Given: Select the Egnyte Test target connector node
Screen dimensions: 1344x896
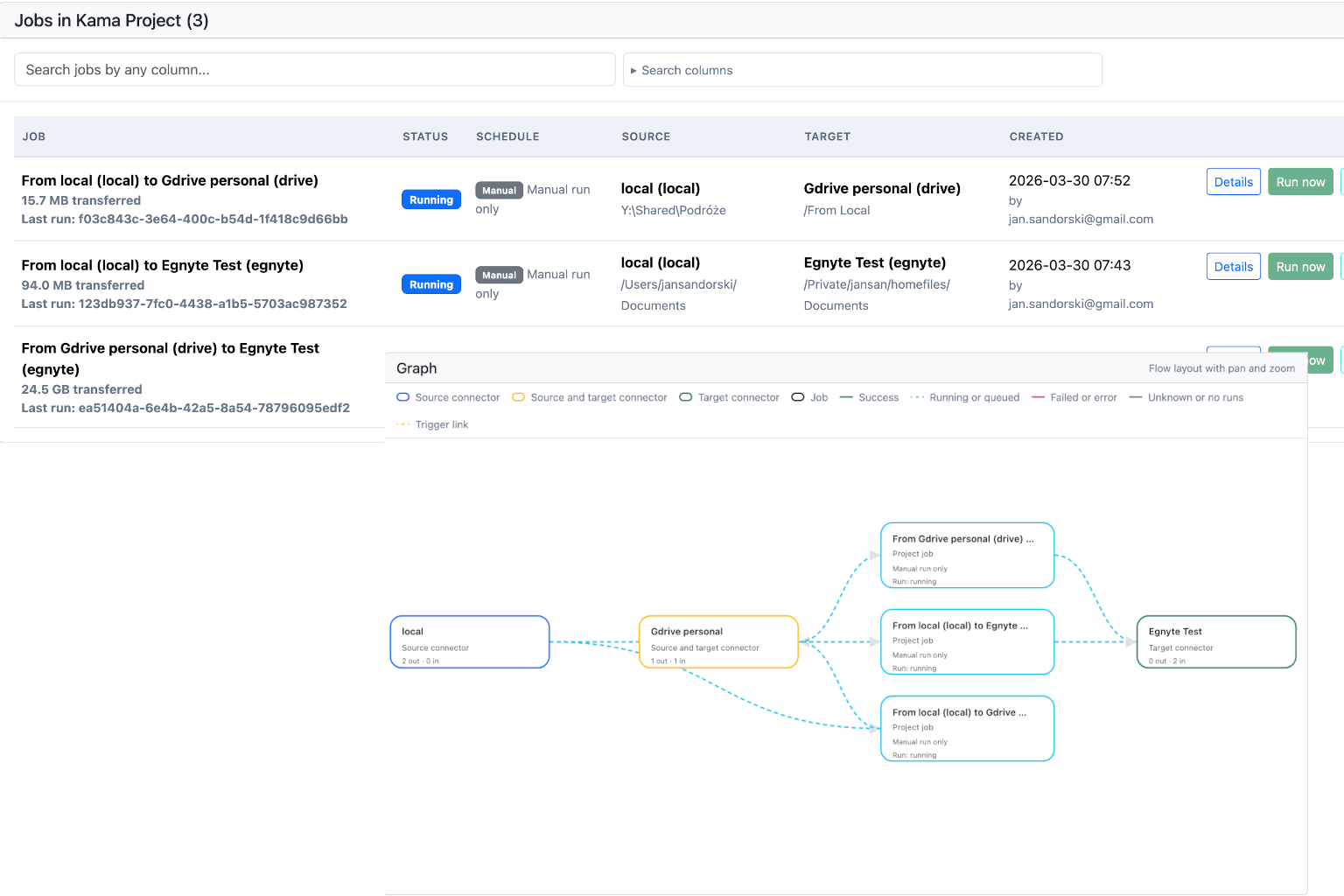Looking at the screenshot, I should click(1215, 642).
